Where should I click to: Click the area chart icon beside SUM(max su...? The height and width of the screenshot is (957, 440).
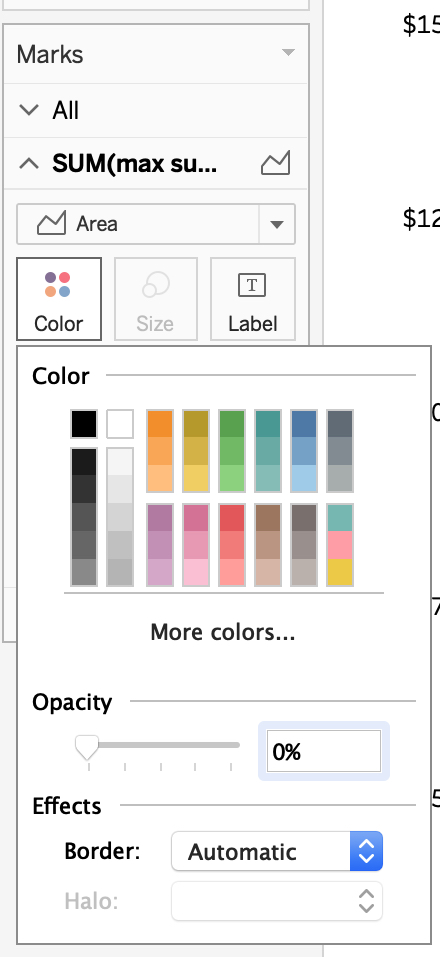pos(275,164)
